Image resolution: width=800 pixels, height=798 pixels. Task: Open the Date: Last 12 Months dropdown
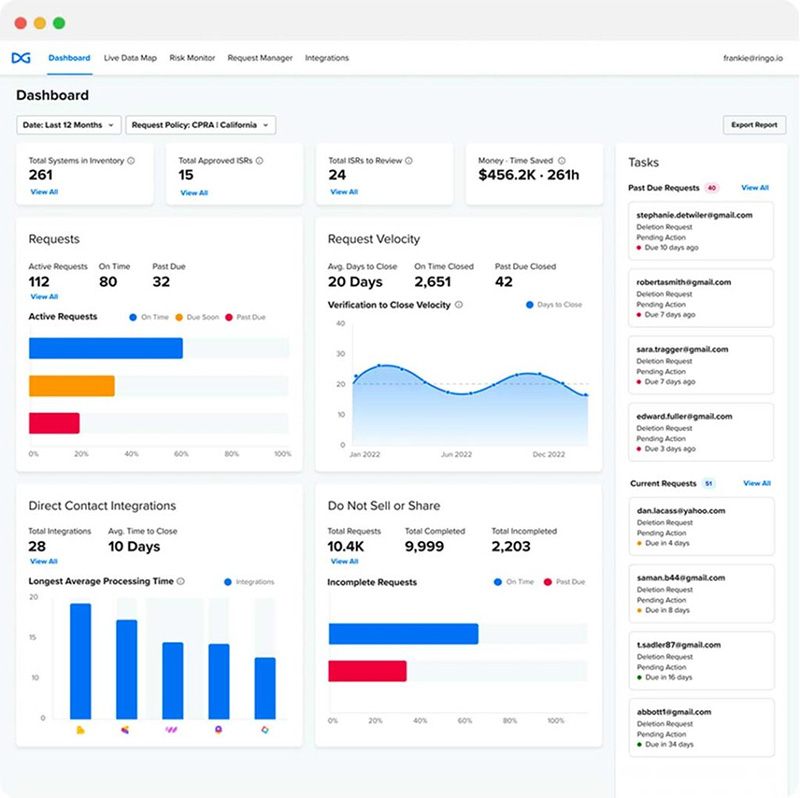(70, 124)
